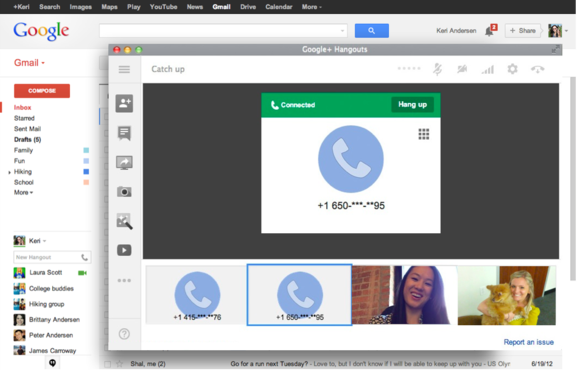Image resolution: width=580 pixels, height=388 pixels.
Task: Start screenshare from the Hangouts sidebar
Action: click(124, 163)
